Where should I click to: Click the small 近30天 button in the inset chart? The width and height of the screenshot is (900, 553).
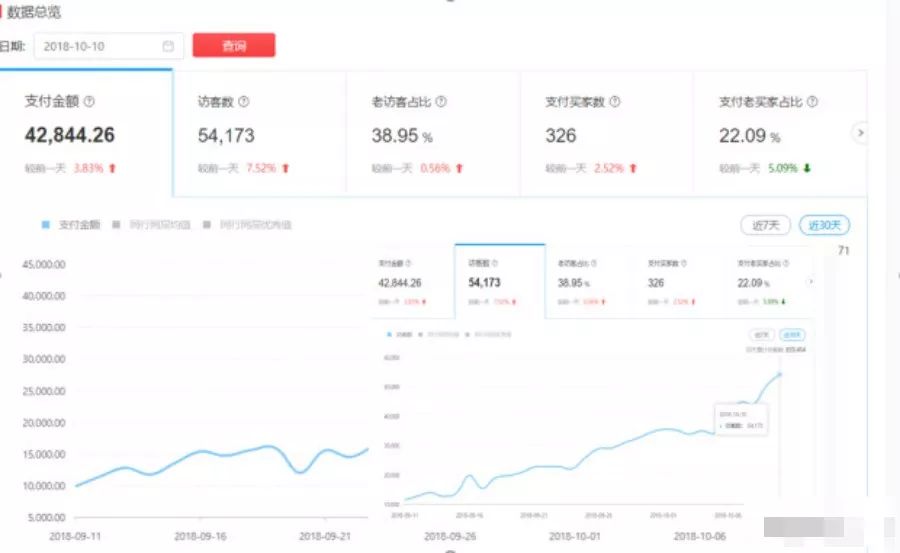tap(792, 335)
